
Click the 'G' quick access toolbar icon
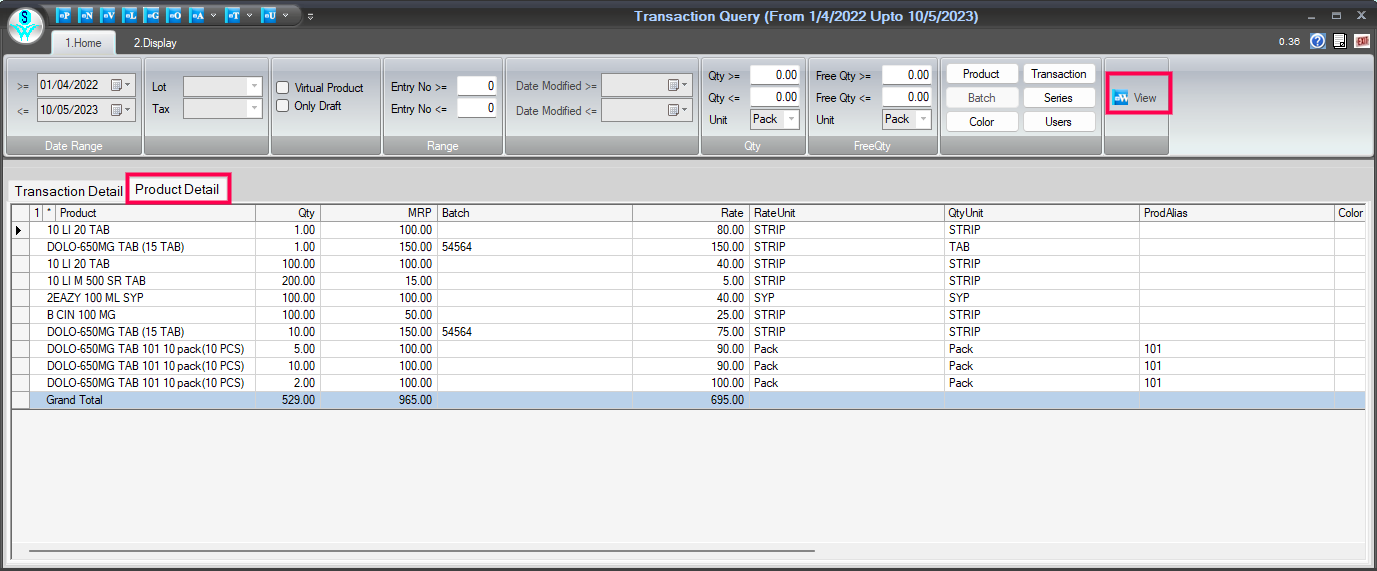pyautogui.click(x=152, y=16)
